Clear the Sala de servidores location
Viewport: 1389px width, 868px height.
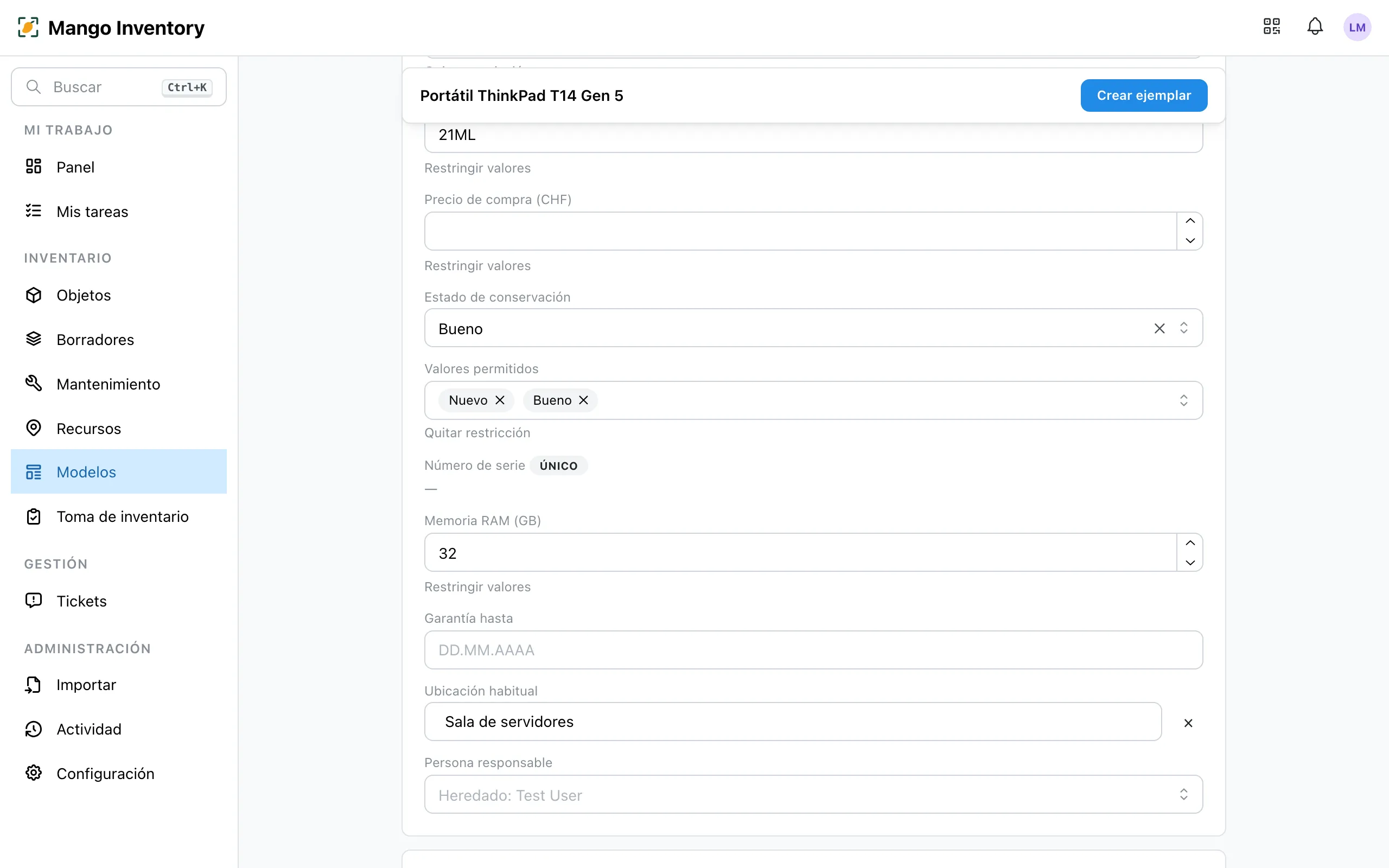tap(1188, 723)
